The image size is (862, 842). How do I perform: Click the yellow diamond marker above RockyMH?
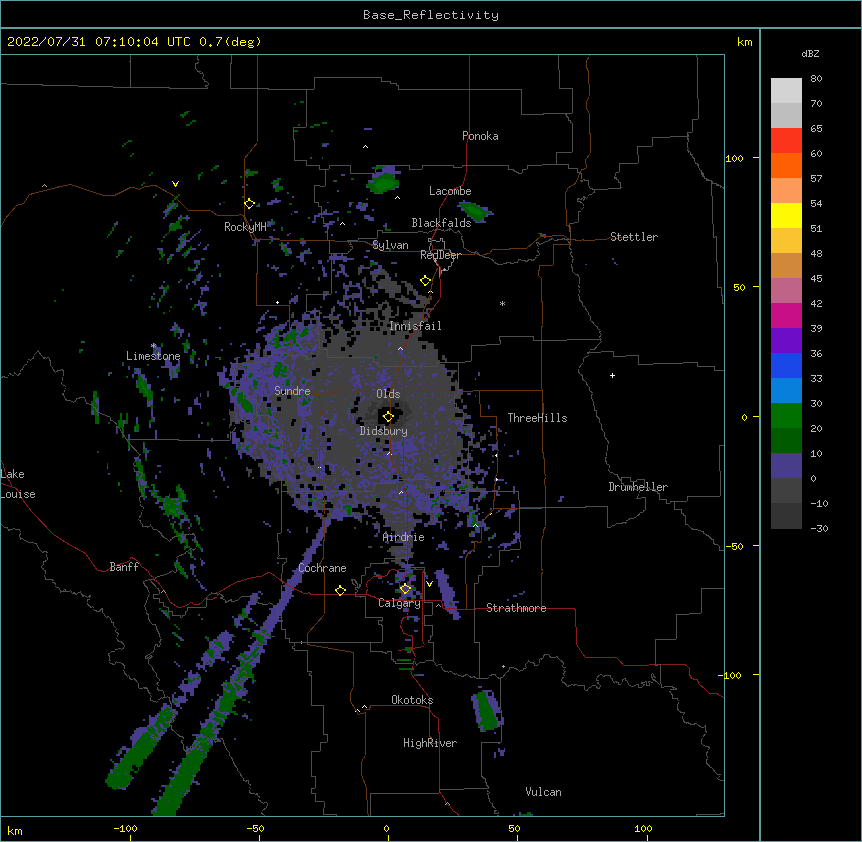[x=250, y=204]
